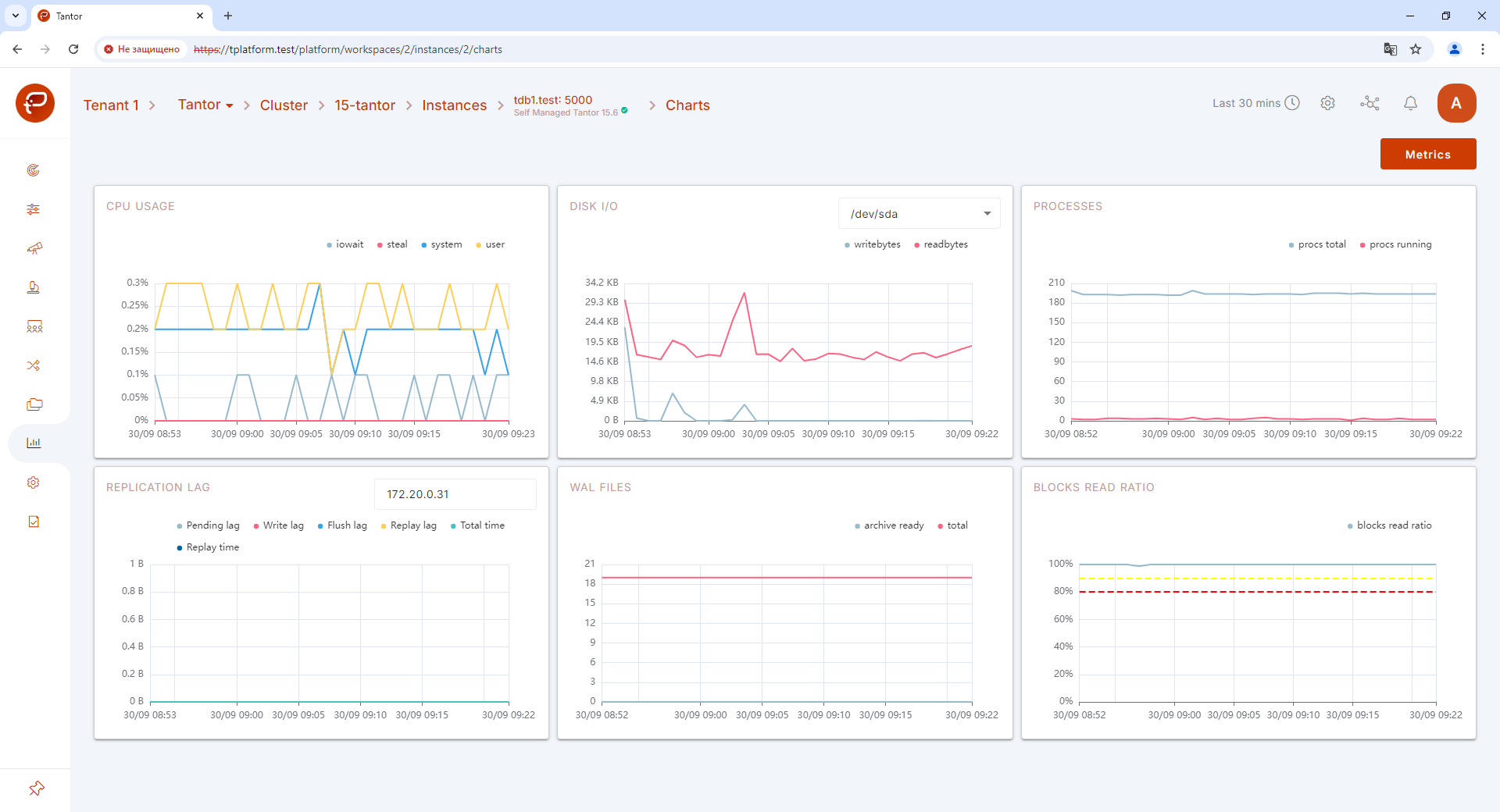Go to Instances breadcrumb

point(454,105)
